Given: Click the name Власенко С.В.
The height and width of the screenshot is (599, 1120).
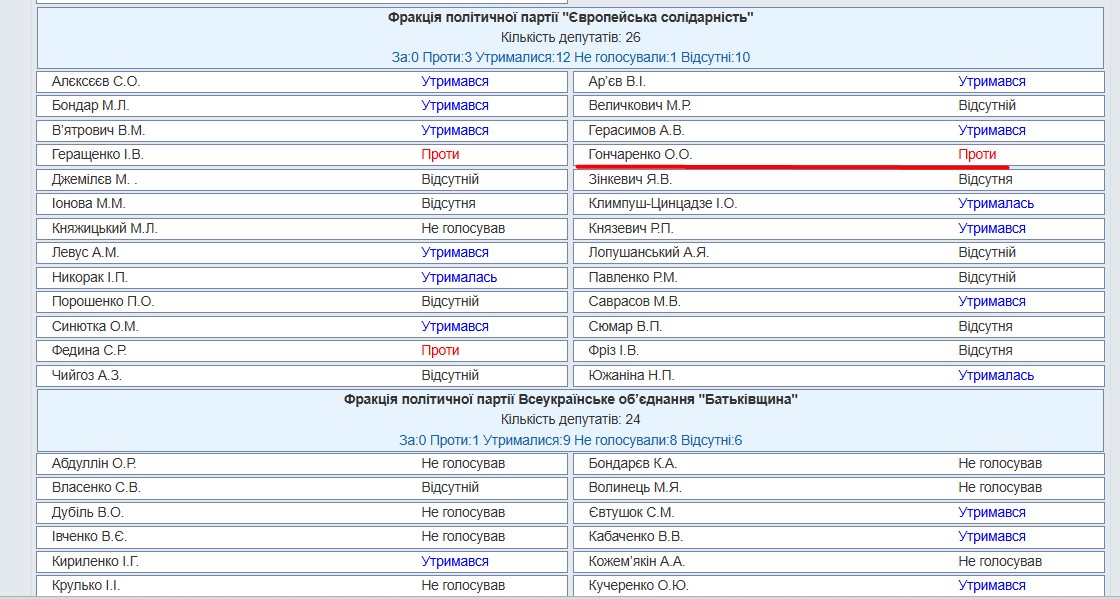Looking at the screenshot, I should 96,488.
